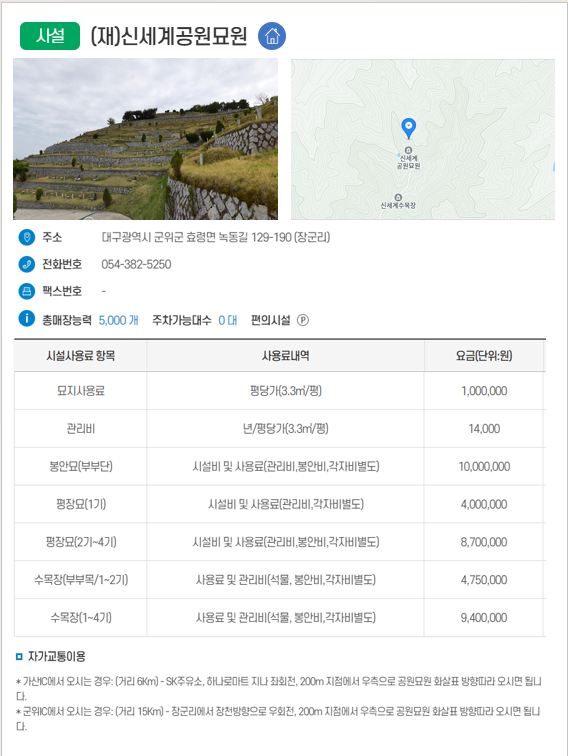The width and height of the screenshot is (568, 756).
Task: Click the 9,400,000 fee cell
Action: [484, 618]
